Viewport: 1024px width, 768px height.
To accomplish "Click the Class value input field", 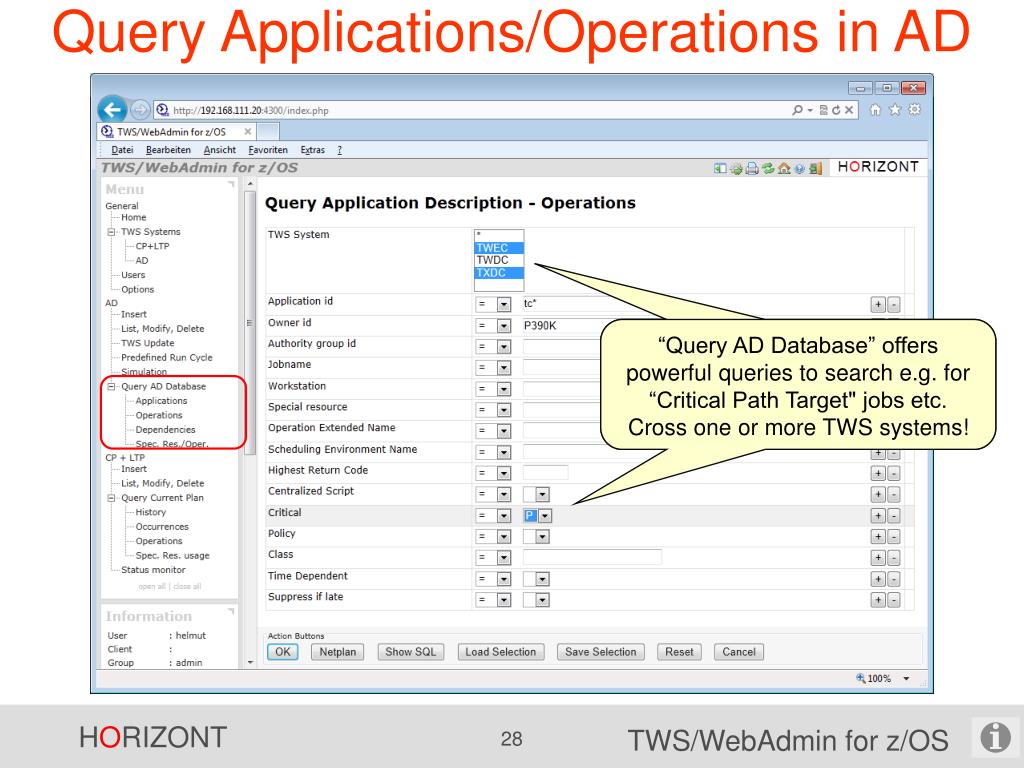I will click(592, 557).
